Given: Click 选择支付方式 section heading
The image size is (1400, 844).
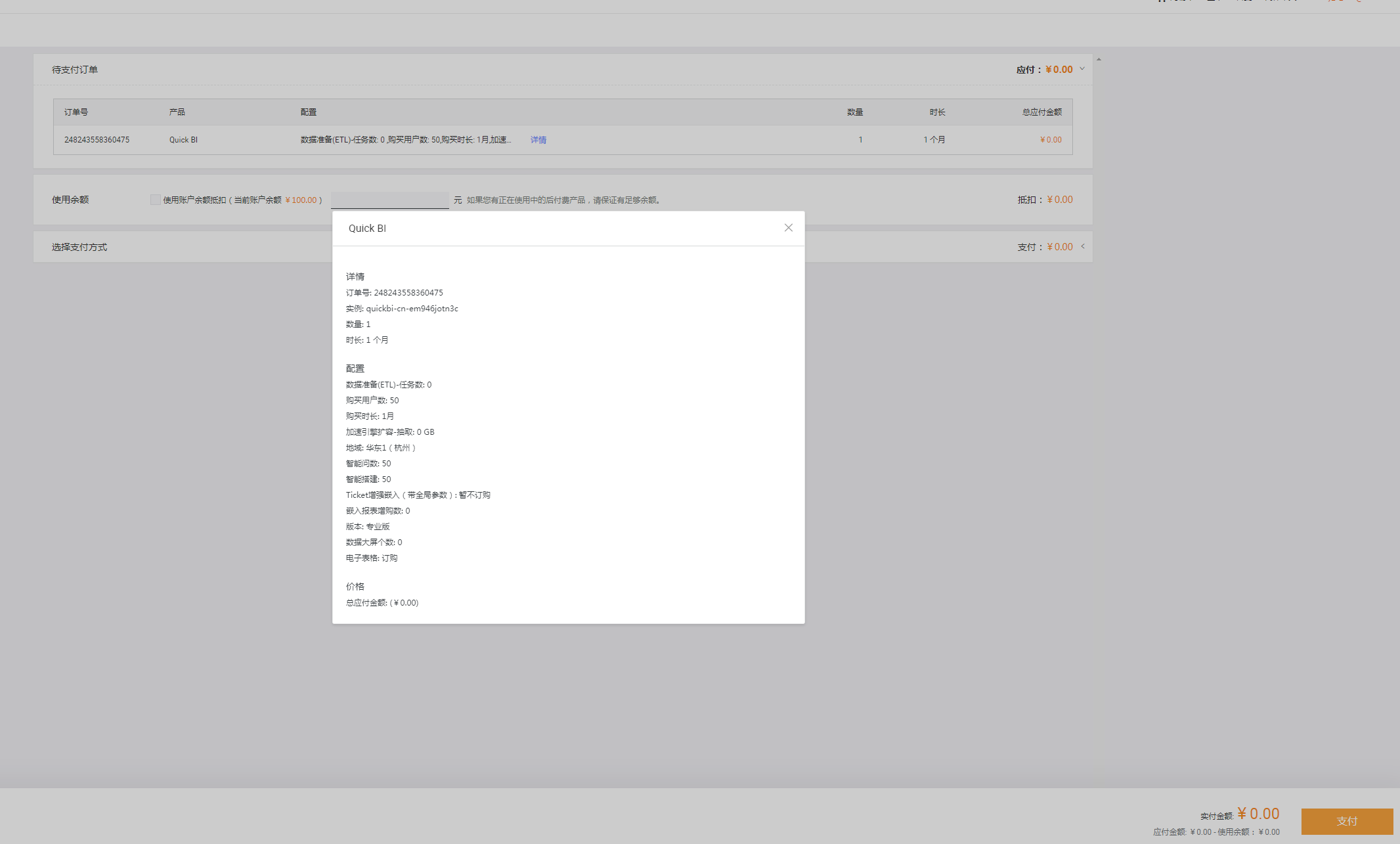Looking at the screenshot, I should (79, 247).
